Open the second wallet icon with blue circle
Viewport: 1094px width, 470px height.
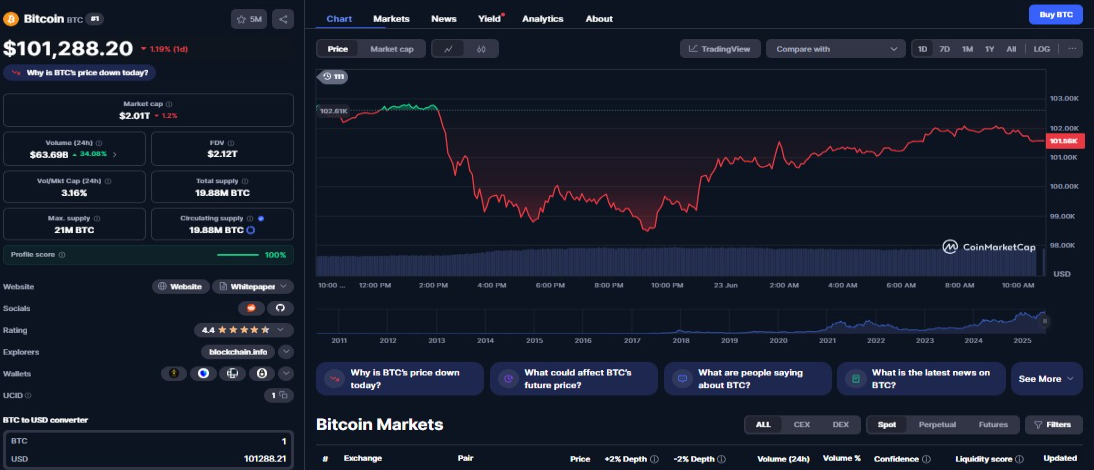[x=203, y=374]
